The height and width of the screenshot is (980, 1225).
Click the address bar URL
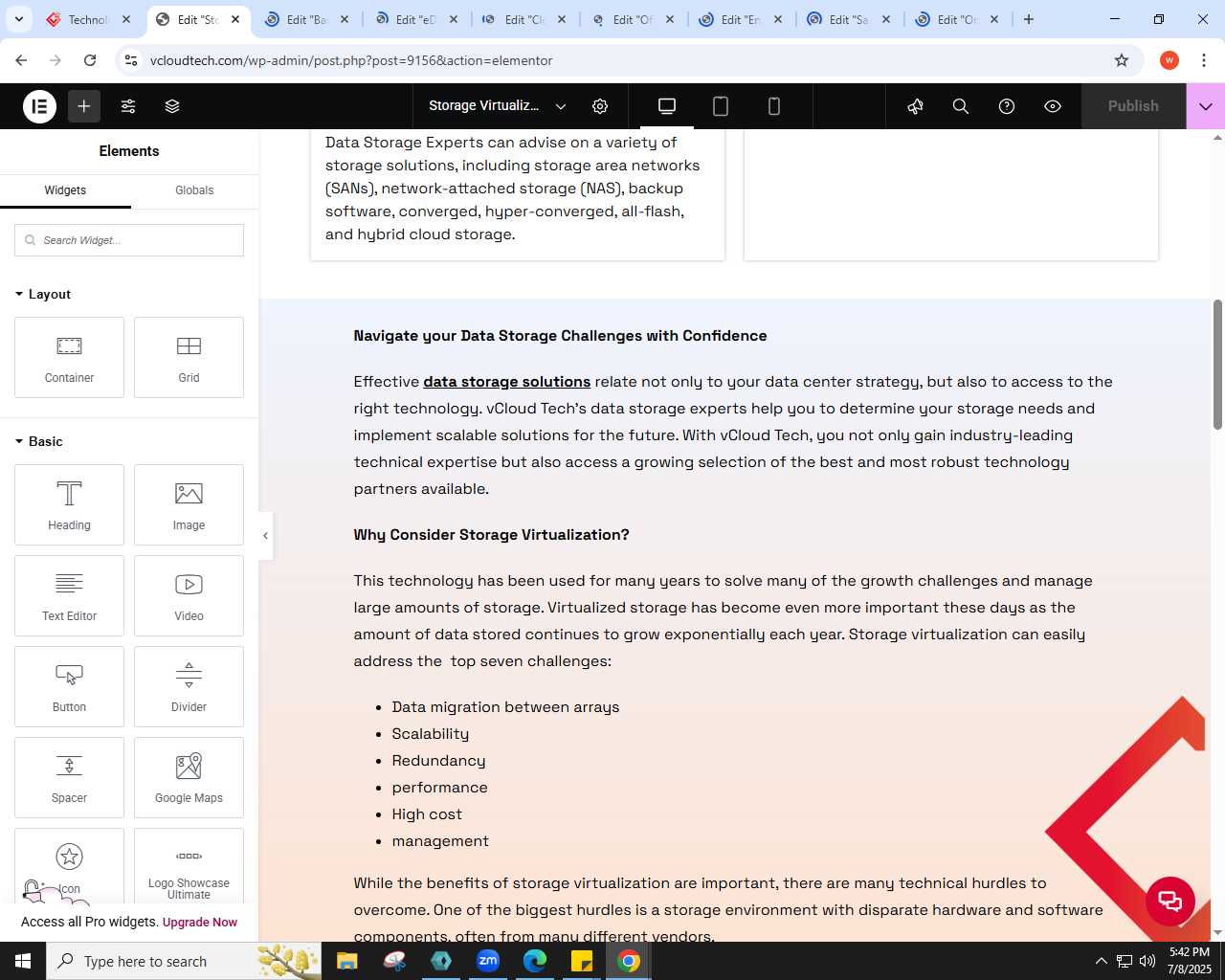[x=351, y=60]
